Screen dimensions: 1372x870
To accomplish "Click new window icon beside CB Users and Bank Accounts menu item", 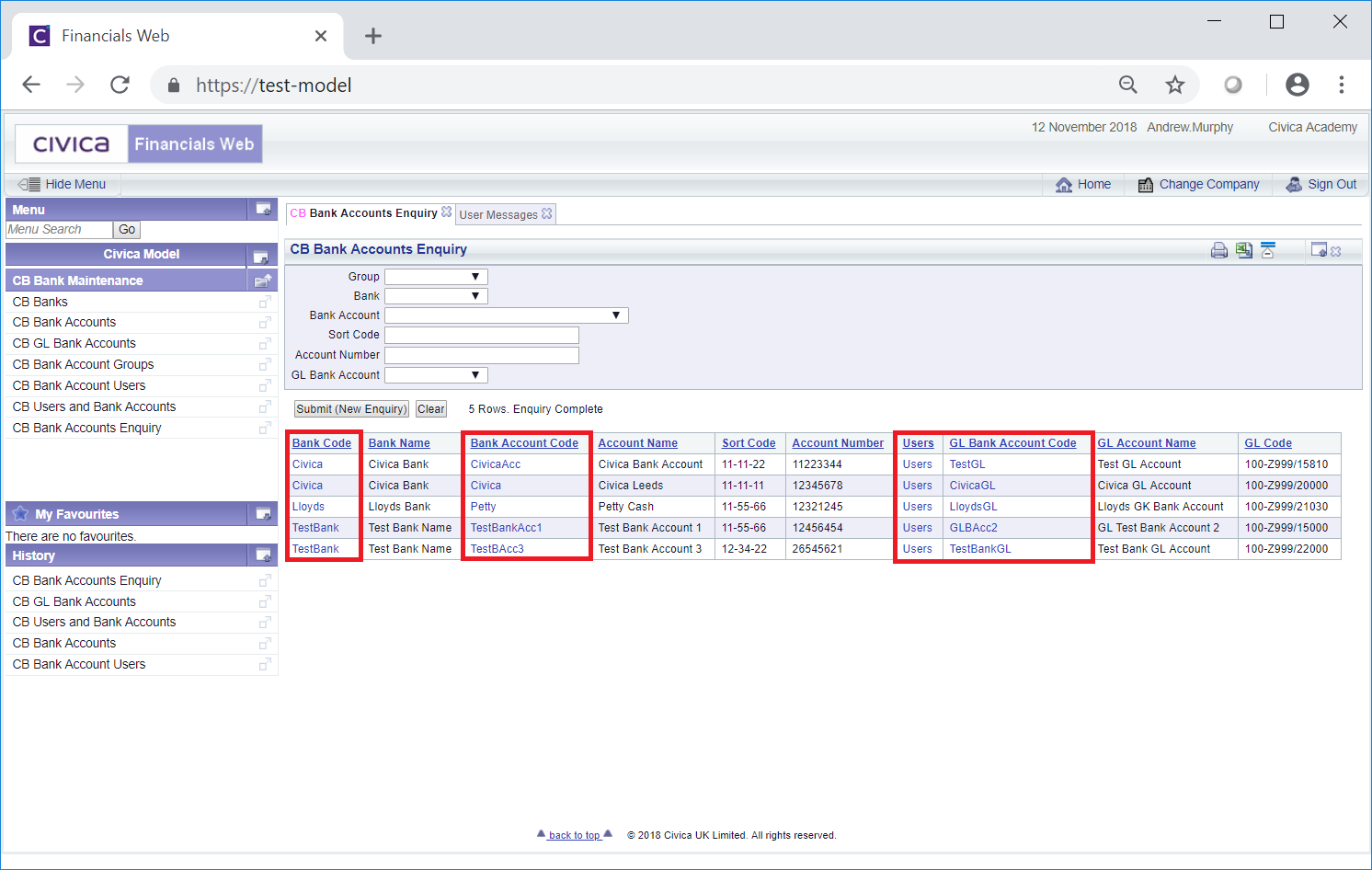I will (x=265, y=406).
